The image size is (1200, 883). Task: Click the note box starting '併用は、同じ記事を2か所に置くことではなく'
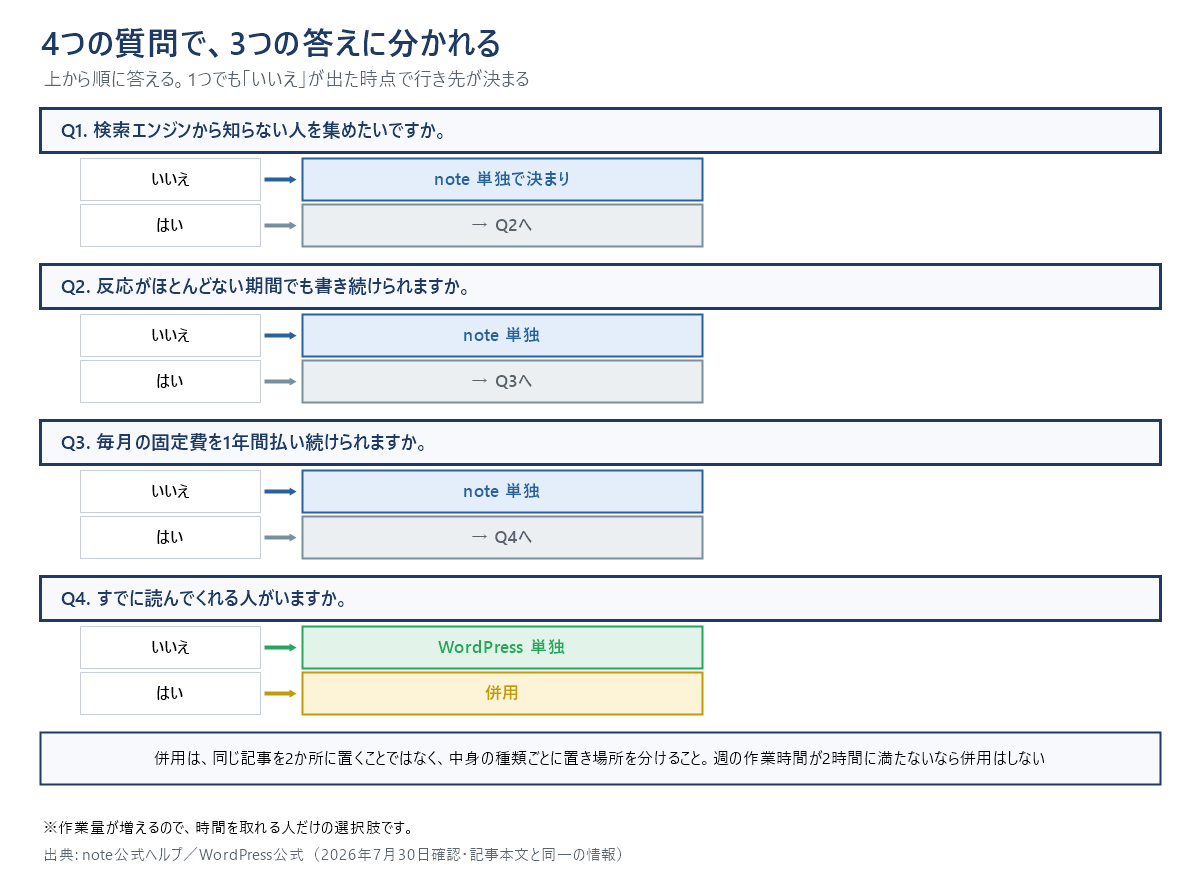click(x=600, y=758)
